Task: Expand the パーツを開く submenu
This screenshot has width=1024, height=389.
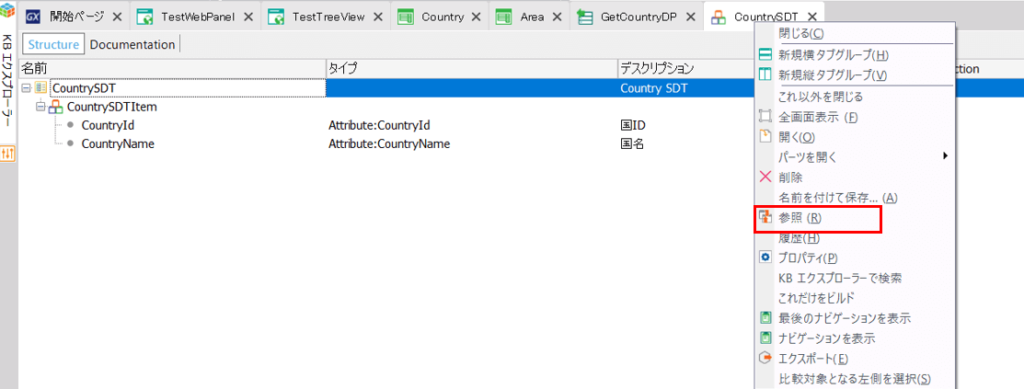Action: click(x=855, y=157)
